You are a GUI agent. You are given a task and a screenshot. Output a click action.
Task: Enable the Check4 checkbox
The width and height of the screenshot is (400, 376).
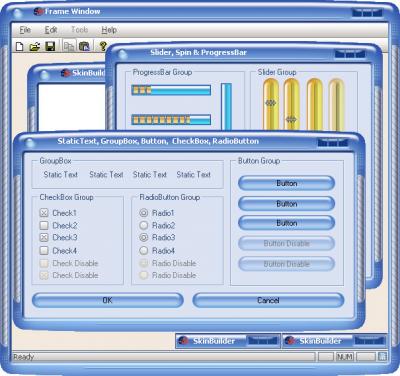[x=44, y=250]
